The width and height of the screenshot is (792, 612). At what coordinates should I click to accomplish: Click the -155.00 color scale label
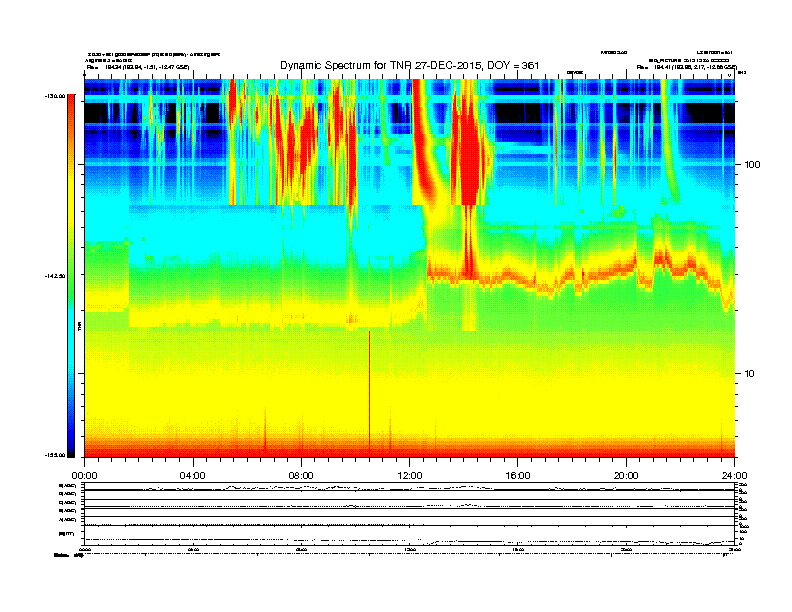pyautogui.click(x=55, y=455)
